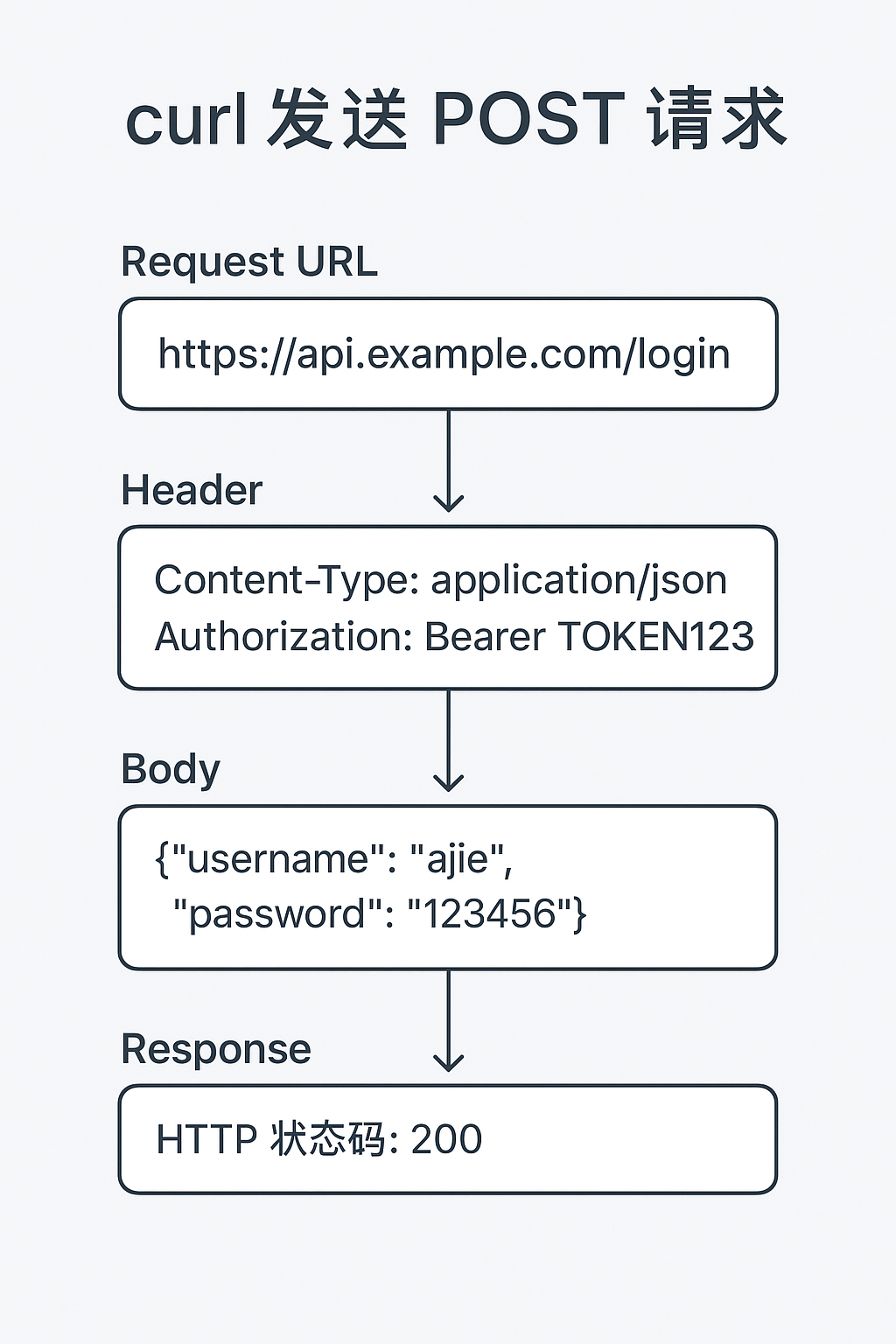This screenshot has width=896, height=1344.
Task: Click the arrow pointing to the Response box
Action: 448,1021
